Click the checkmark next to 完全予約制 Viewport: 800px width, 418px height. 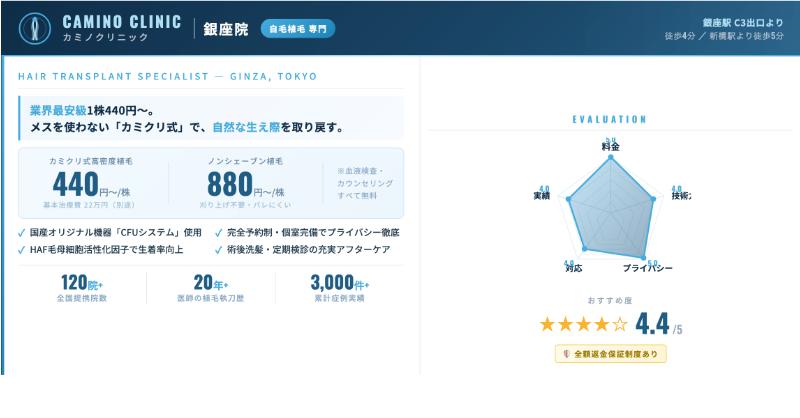tap(219, 232)
